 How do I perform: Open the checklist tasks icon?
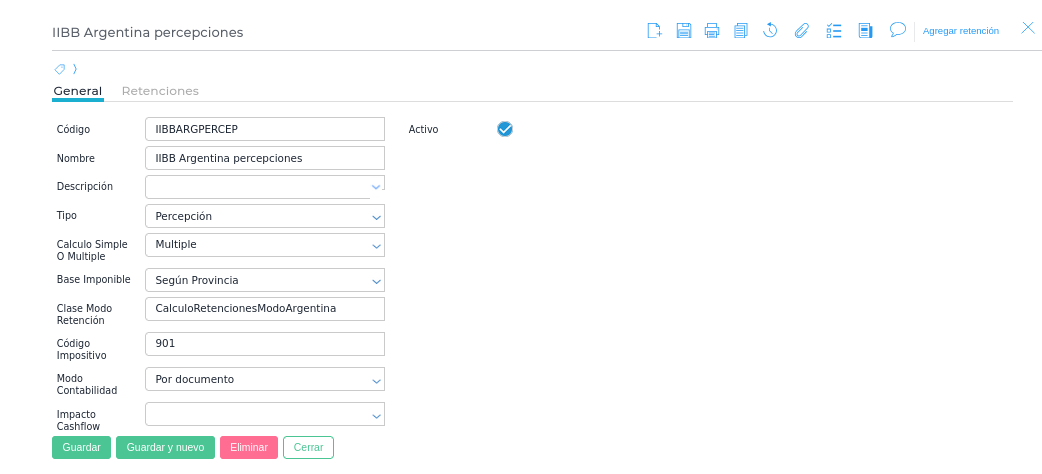[x=834, y=30]
